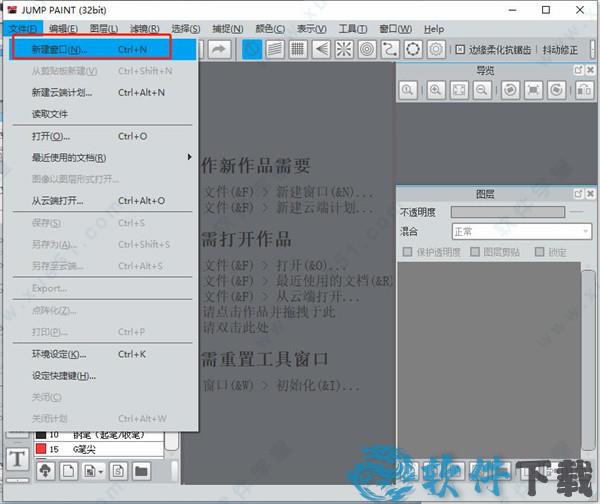This screenshot has width=600, height=504.
Task: Select the grid snap icon
Action: pyautogui.click(x=298, y=49)
